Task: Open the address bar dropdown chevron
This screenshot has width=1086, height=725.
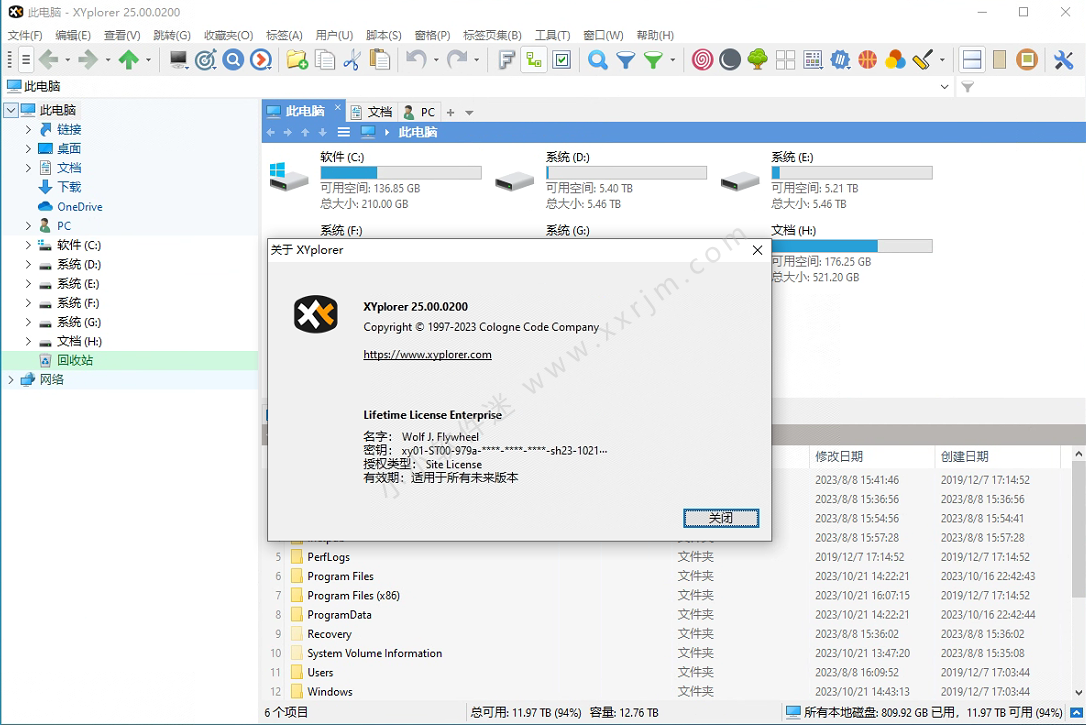Action: coord(944,87)
